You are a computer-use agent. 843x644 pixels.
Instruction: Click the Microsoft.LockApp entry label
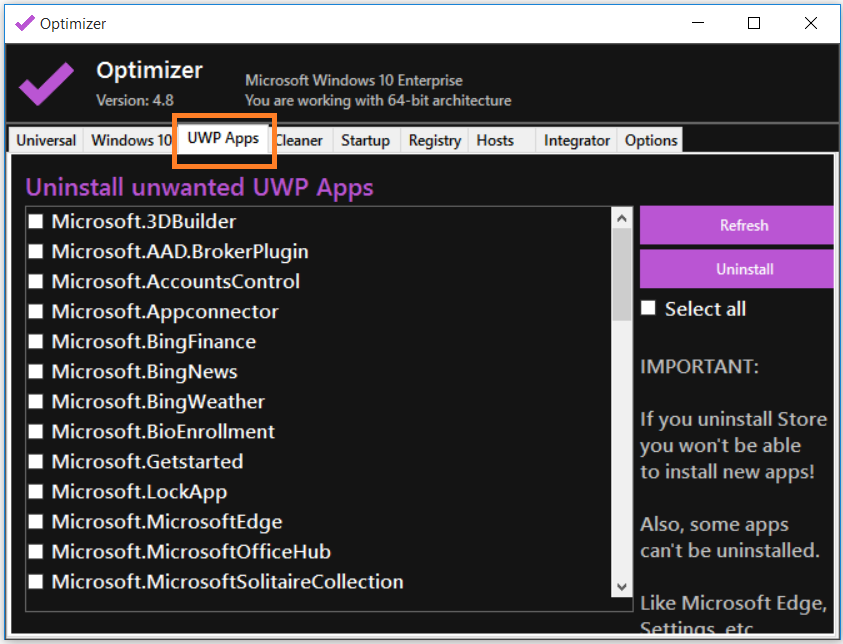point(139,492)
